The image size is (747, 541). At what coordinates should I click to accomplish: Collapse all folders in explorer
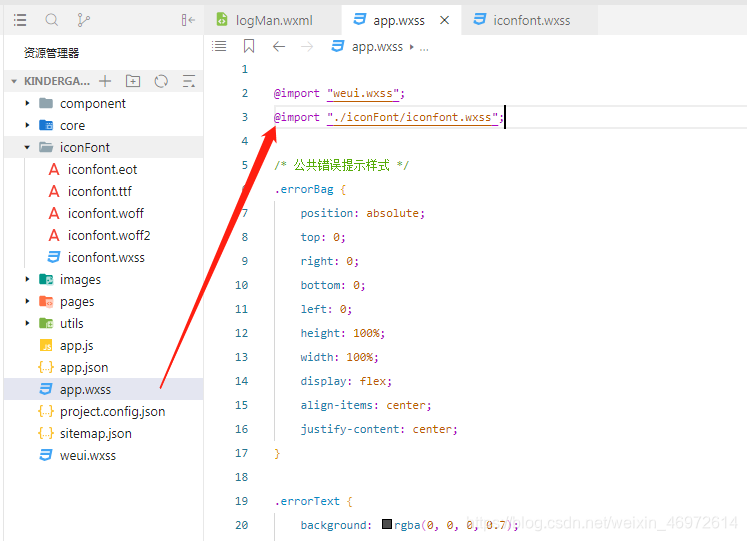pos(189,81)
